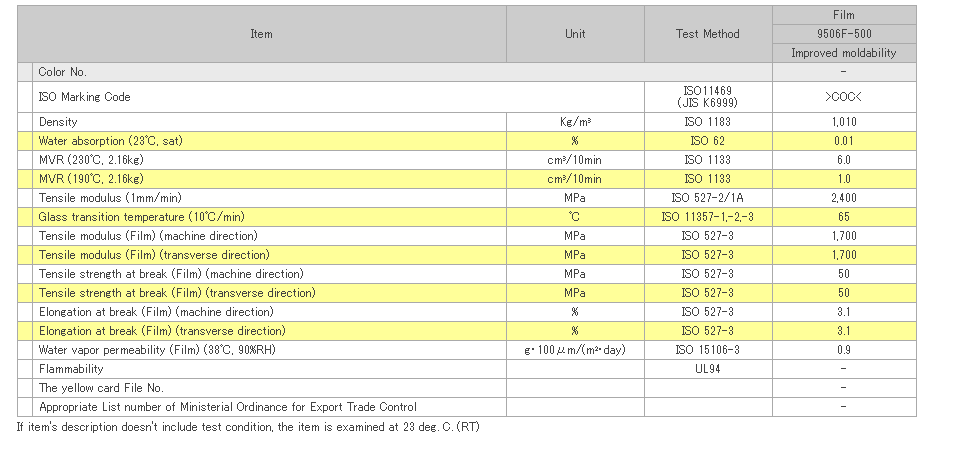
Task: Click the "Item" column header
Action: pos(261,34)
